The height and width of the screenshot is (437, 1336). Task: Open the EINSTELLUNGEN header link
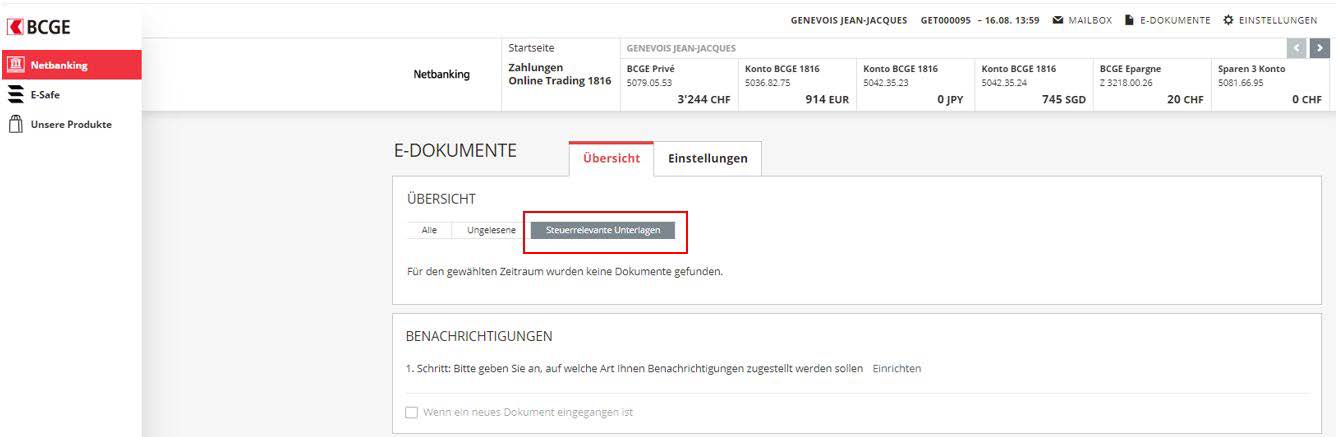point(1278,20)
